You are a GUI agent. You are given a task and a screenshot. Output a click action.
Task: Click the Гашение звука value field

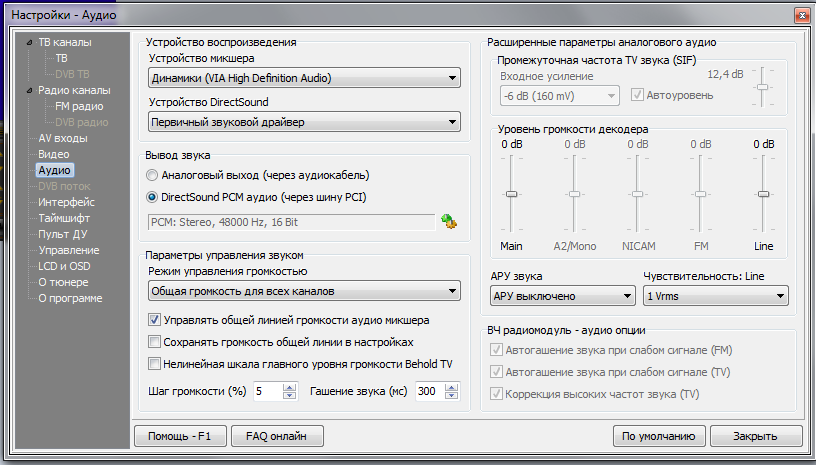(x=429, y=391)
